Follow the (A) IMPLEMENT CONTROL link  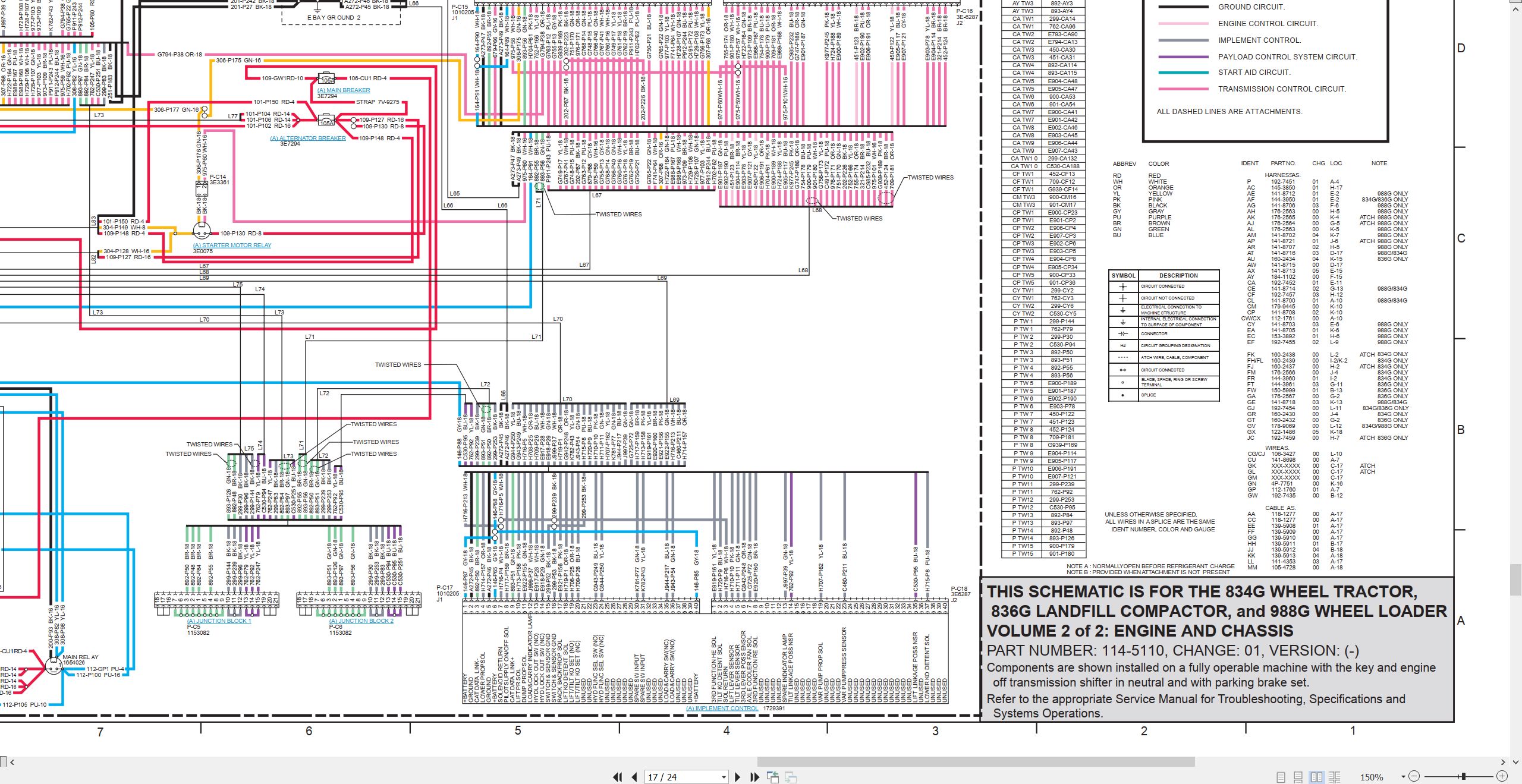(x=722, y=708)
